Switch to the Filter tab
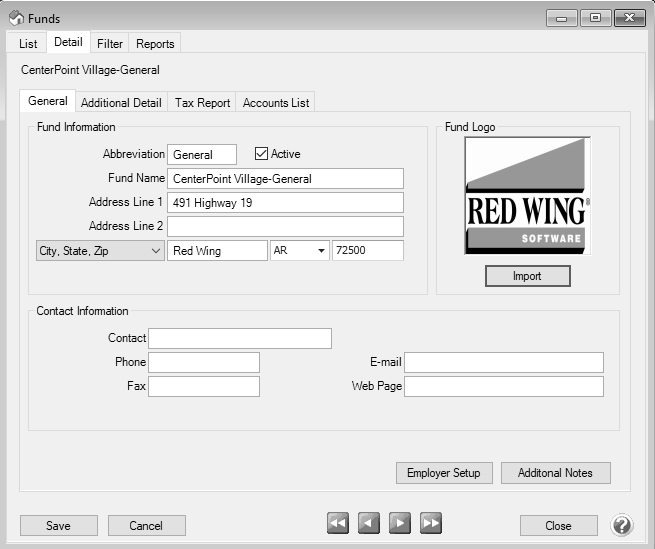 point(110,44)
